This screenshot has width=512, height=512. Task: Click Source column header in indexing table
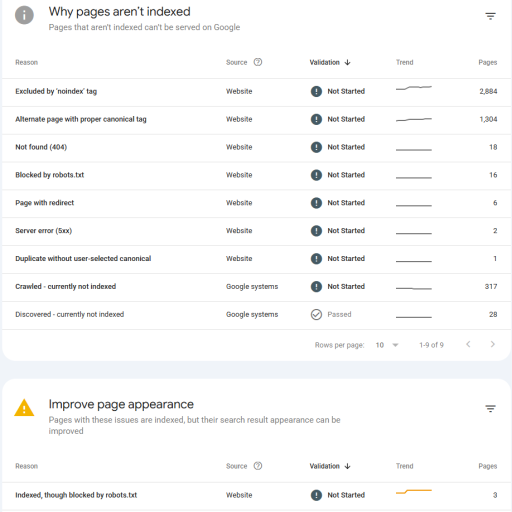(x=236, y=62)
